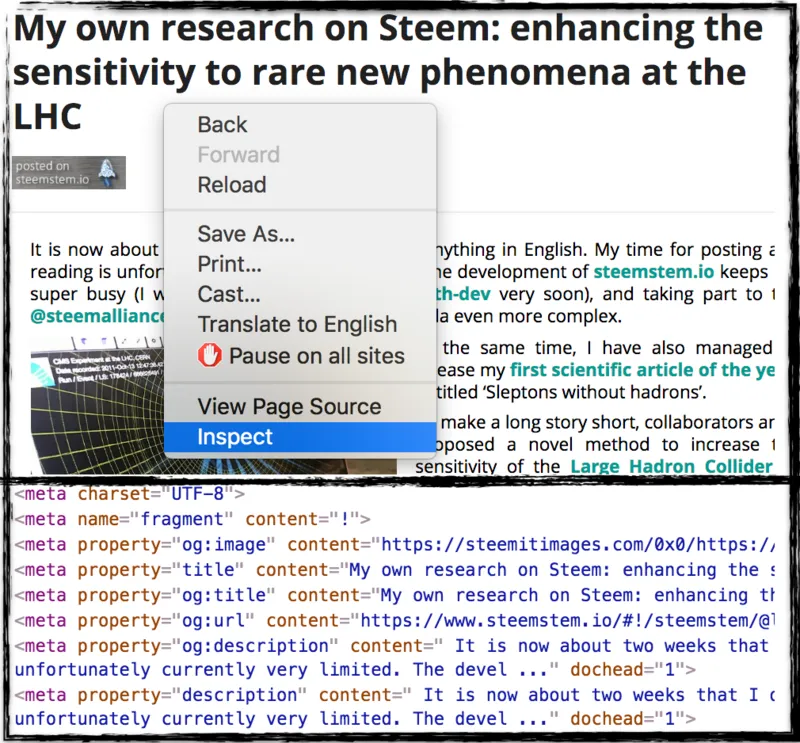Screen dimensions: 800x743
Task: Select the meta property="og:image" line
Action: 394,544
